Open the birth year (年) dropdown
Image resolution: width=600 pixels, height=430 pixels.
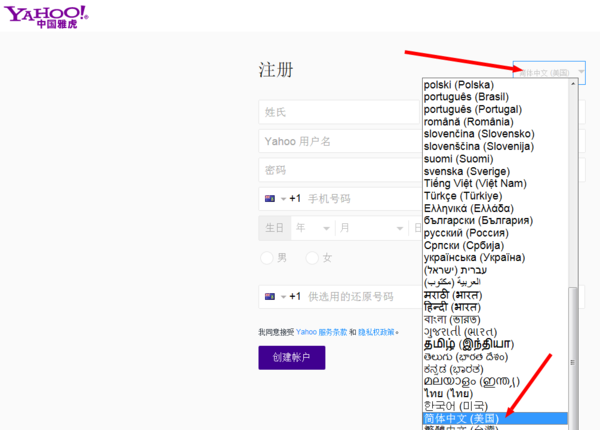(310, 228)
